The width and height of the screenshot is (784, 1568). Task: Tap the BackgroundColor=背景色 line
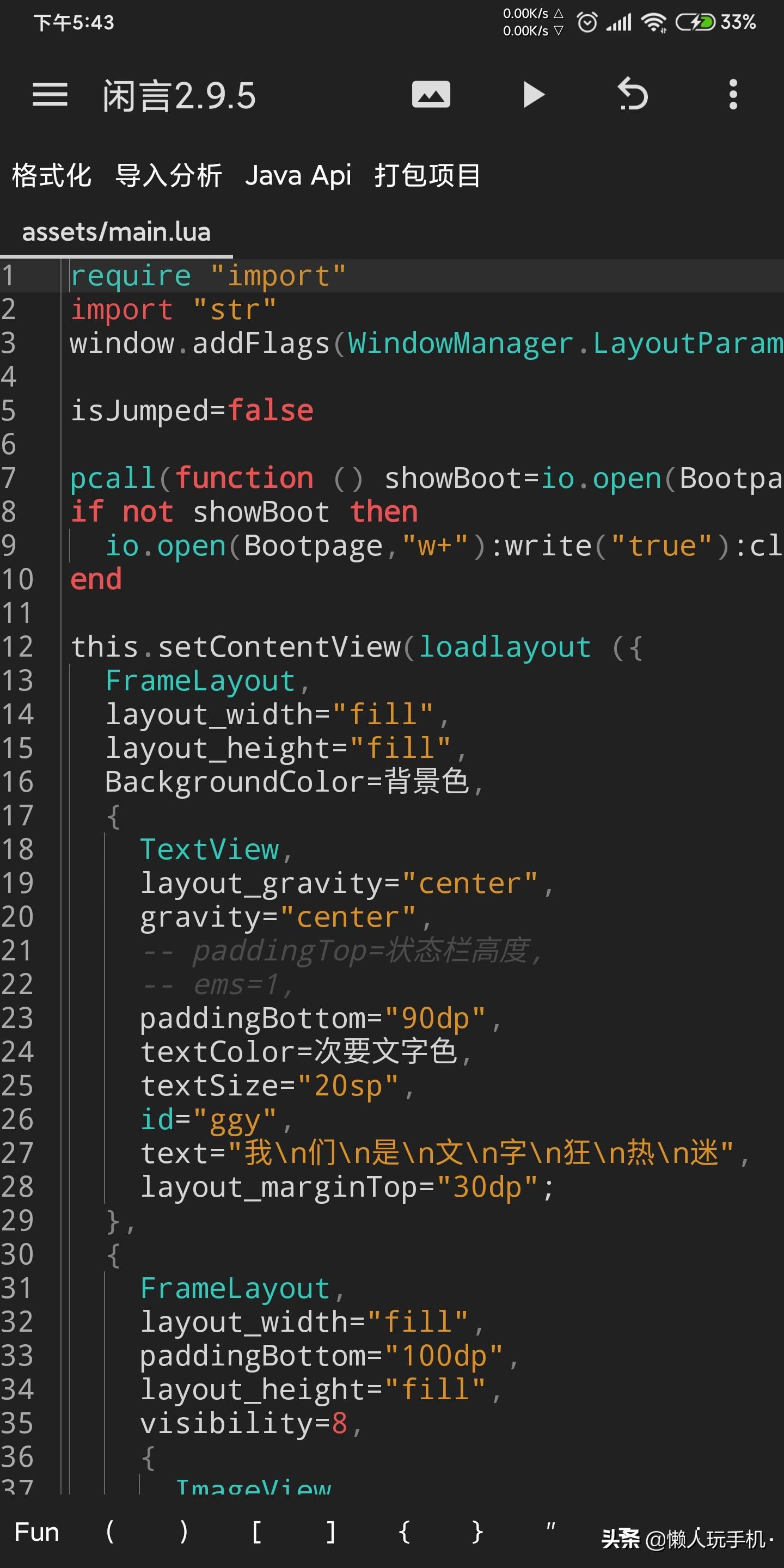pos(295,782)
